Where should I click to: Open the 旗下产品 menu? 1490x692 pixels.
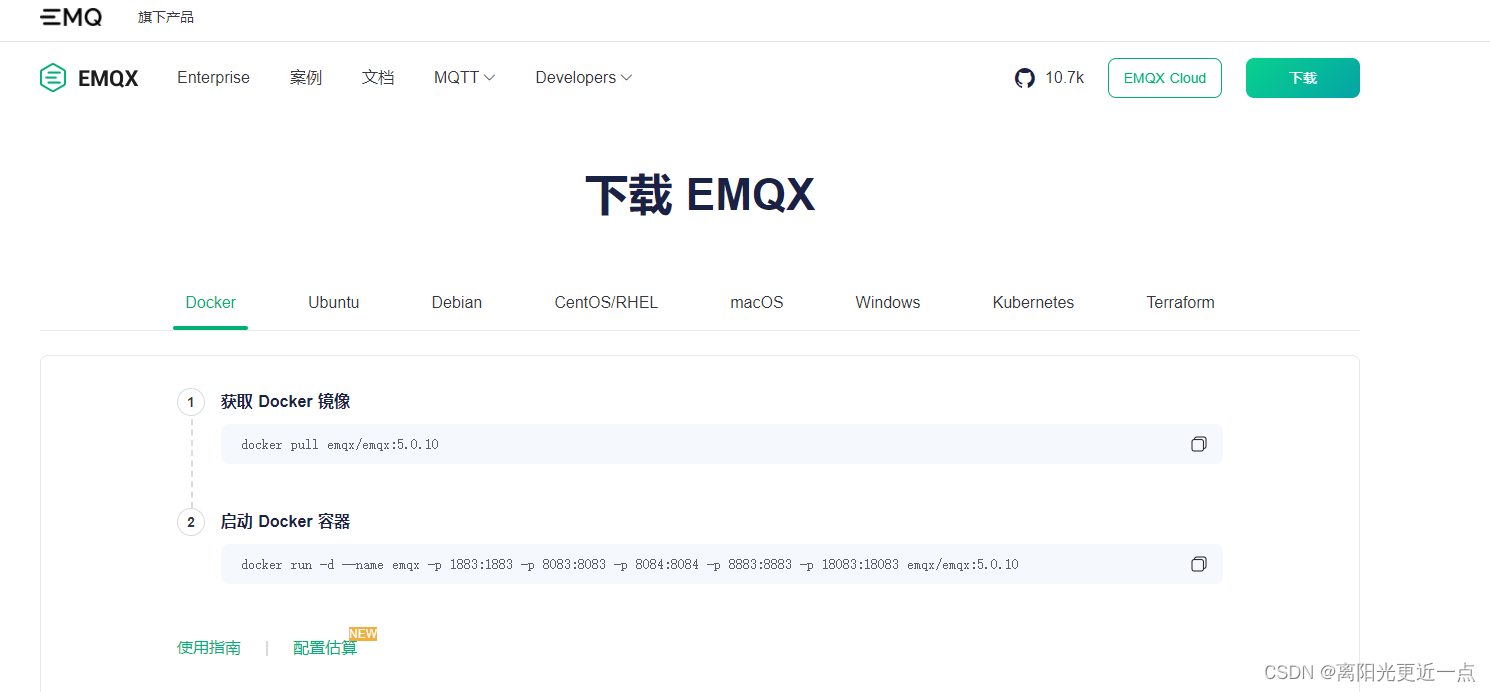tap(166, 17)
